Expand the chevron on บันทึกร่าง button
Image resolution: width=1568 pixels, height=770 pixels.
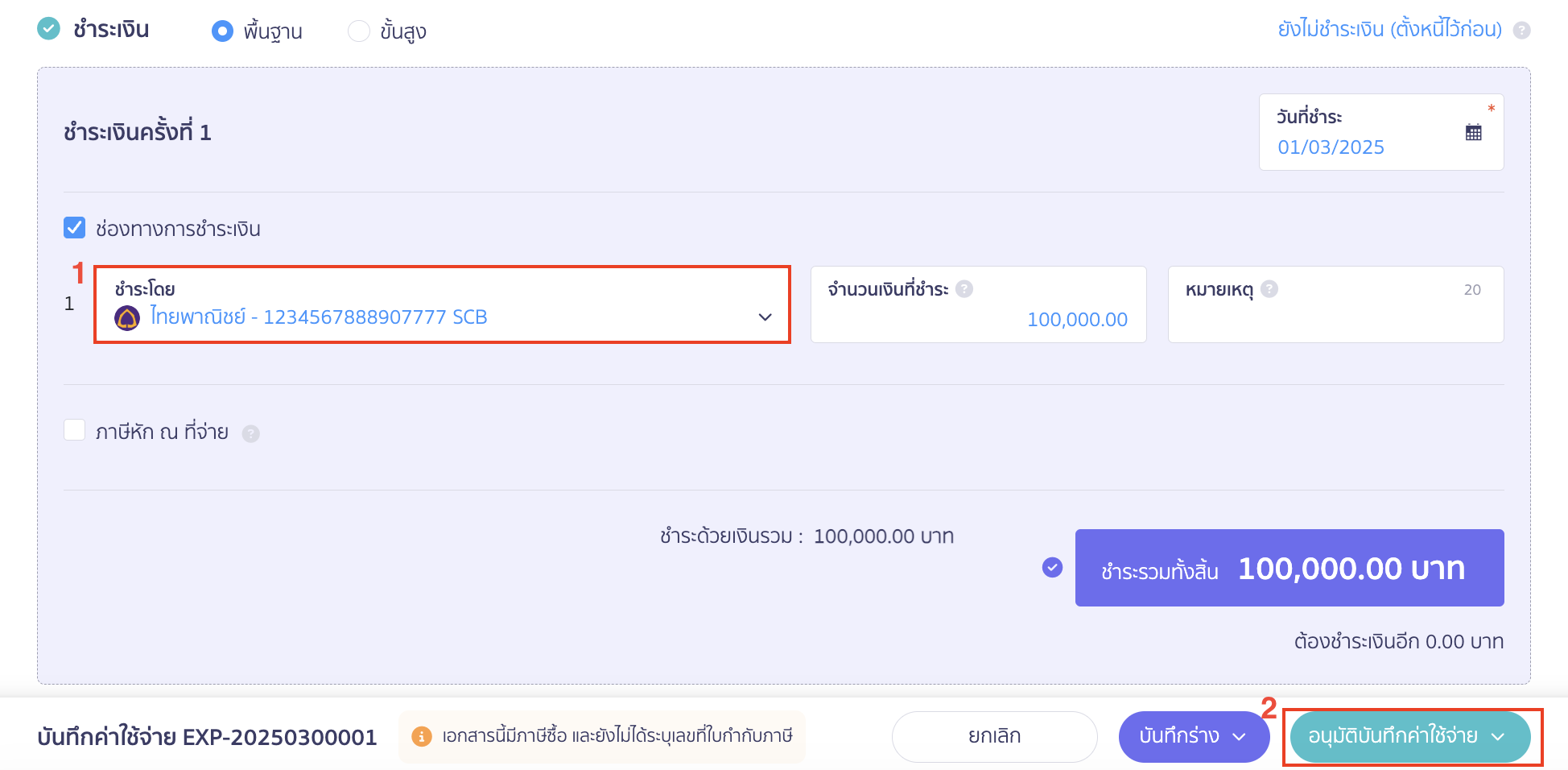(1240, 735)
